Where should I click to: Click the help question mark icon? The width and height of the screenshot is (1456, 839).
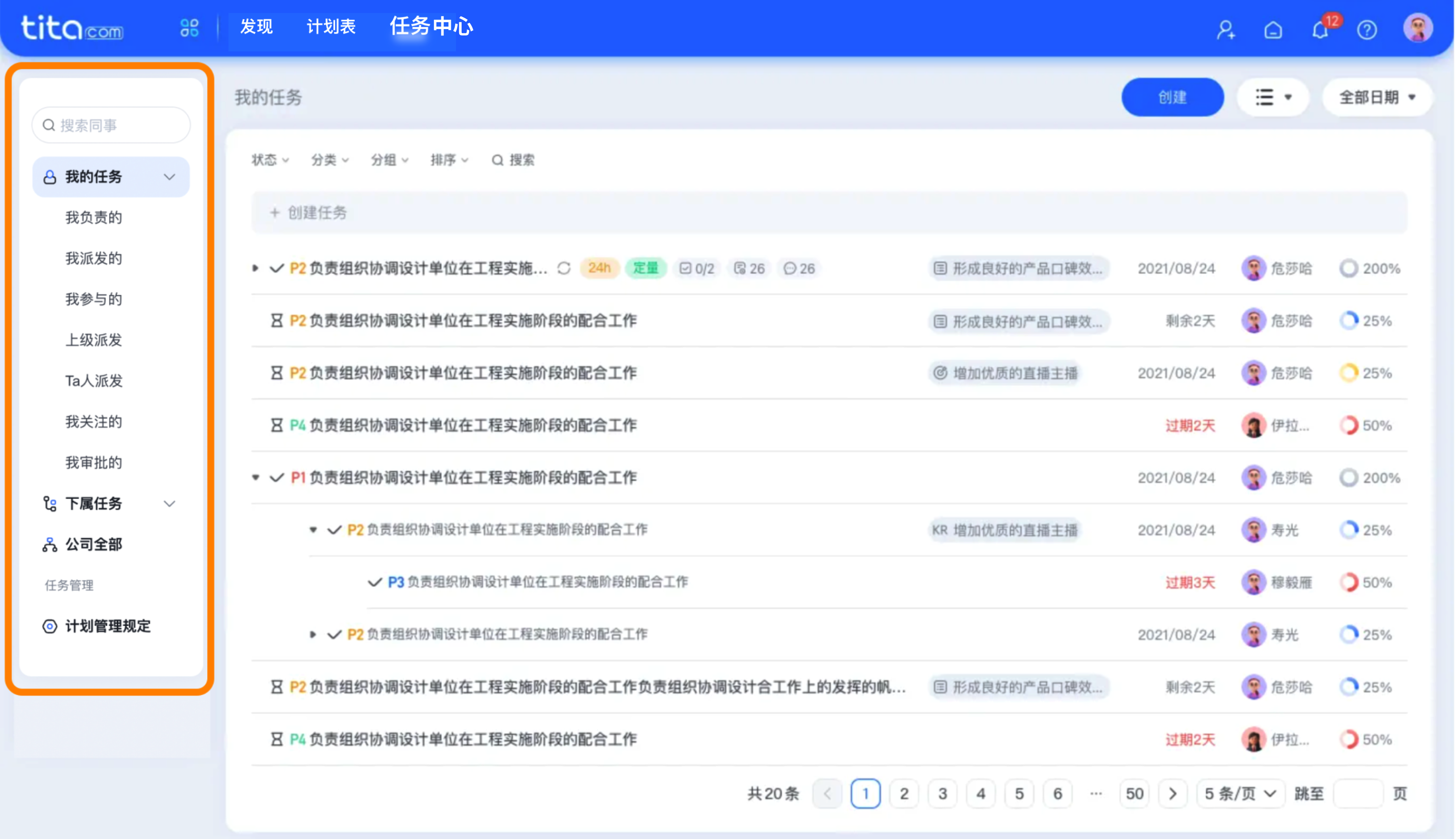[1367, 30]
